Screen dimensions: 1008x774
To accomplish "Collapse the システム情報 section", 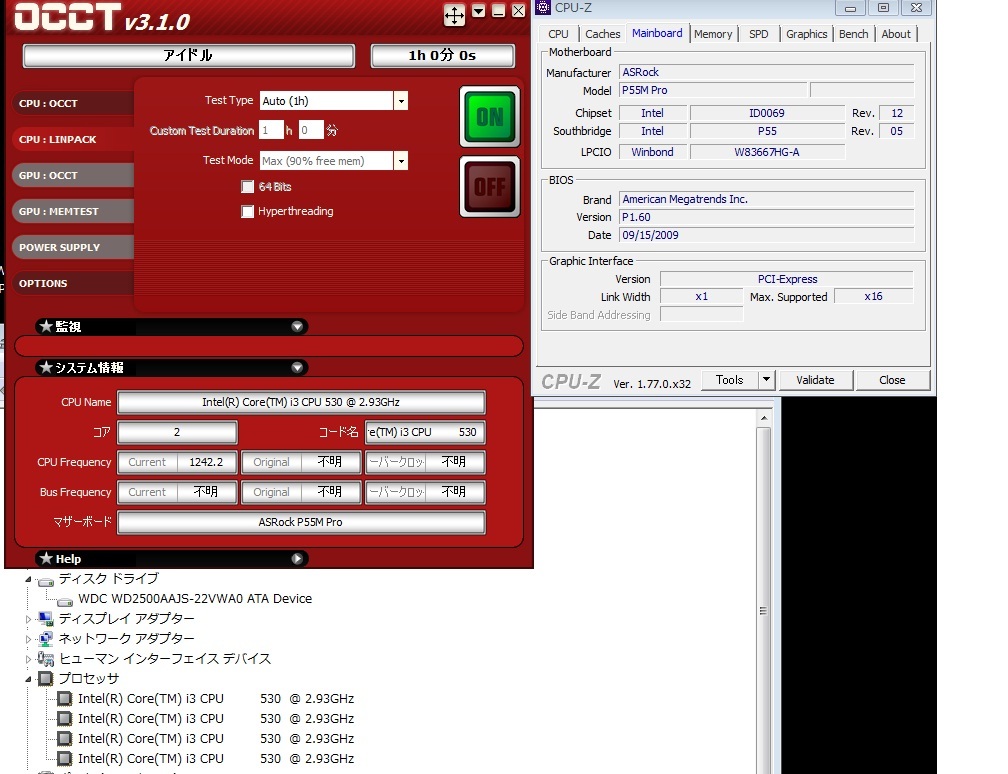I will [x=297, y=368].
